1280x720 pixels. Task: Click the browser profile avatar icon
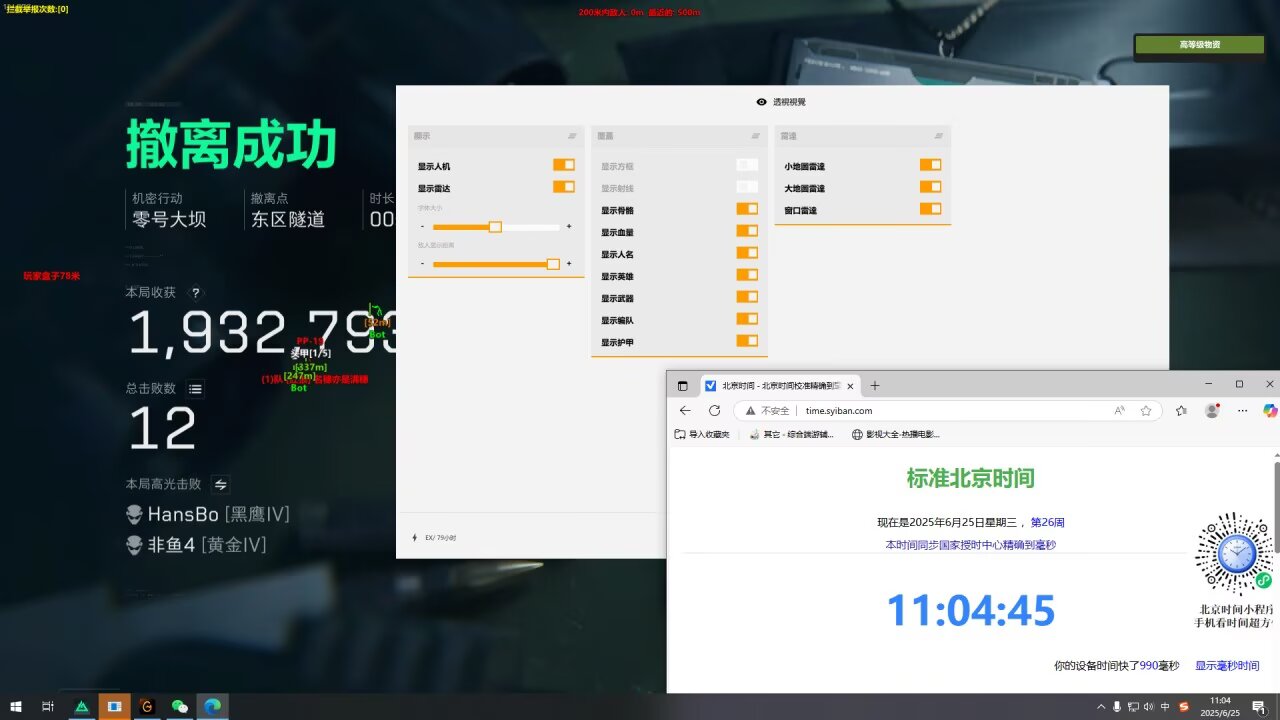tap(1211, 410)
